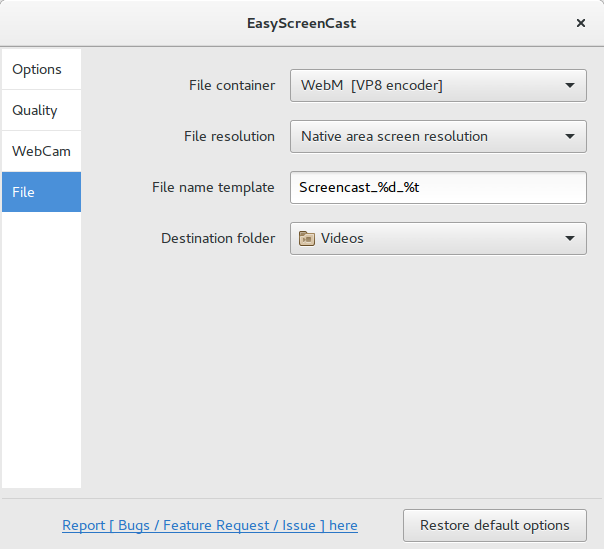Click the highlighted File tab
This screenshot has height=549, width=604.
[x=41, y=192]
